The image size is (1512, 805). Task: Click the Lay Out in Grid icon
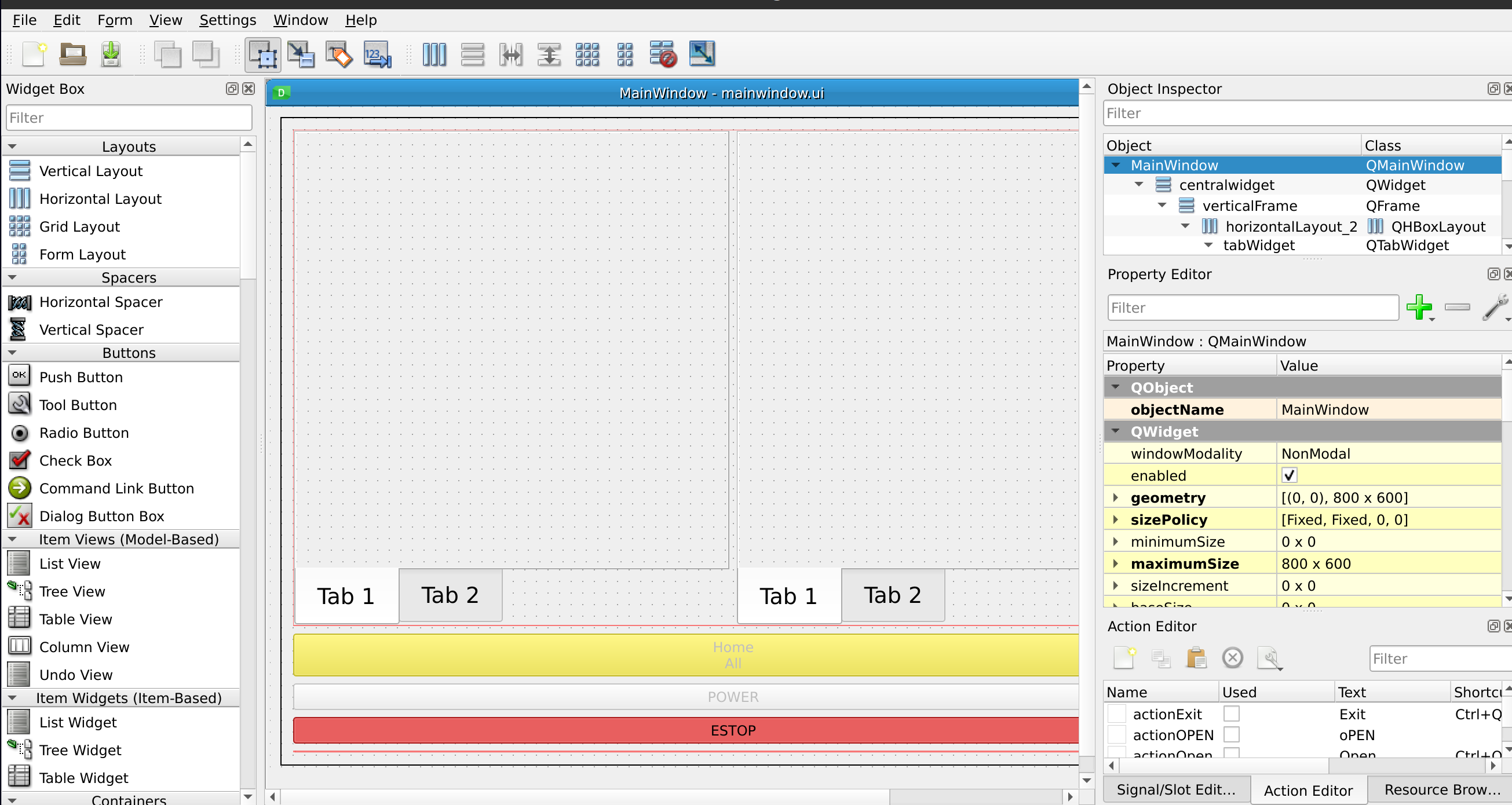click(587, 54)
